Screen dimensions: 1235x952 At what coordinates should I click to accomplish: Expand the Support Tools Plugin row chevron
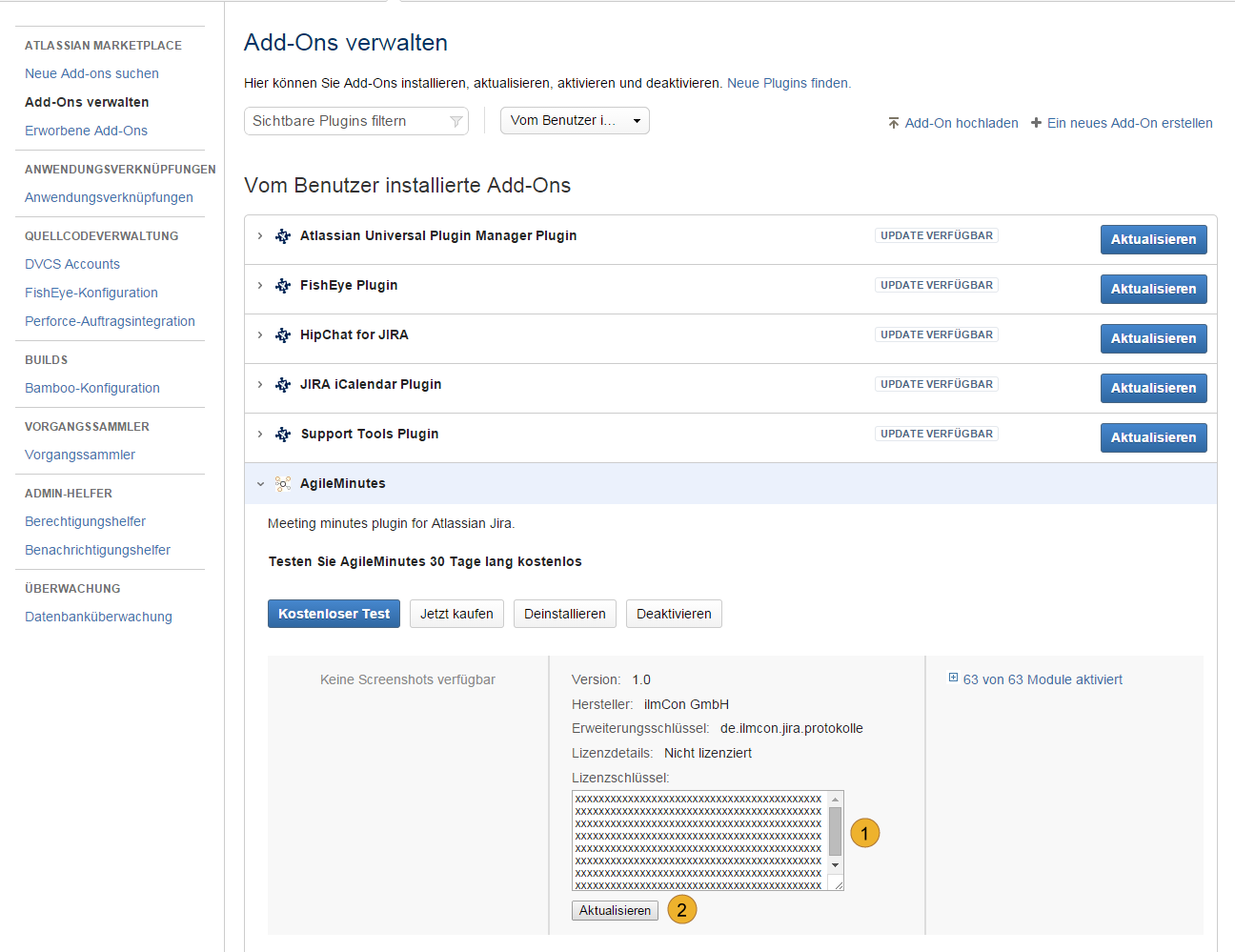pyautogui.click(x=260, y=434)
